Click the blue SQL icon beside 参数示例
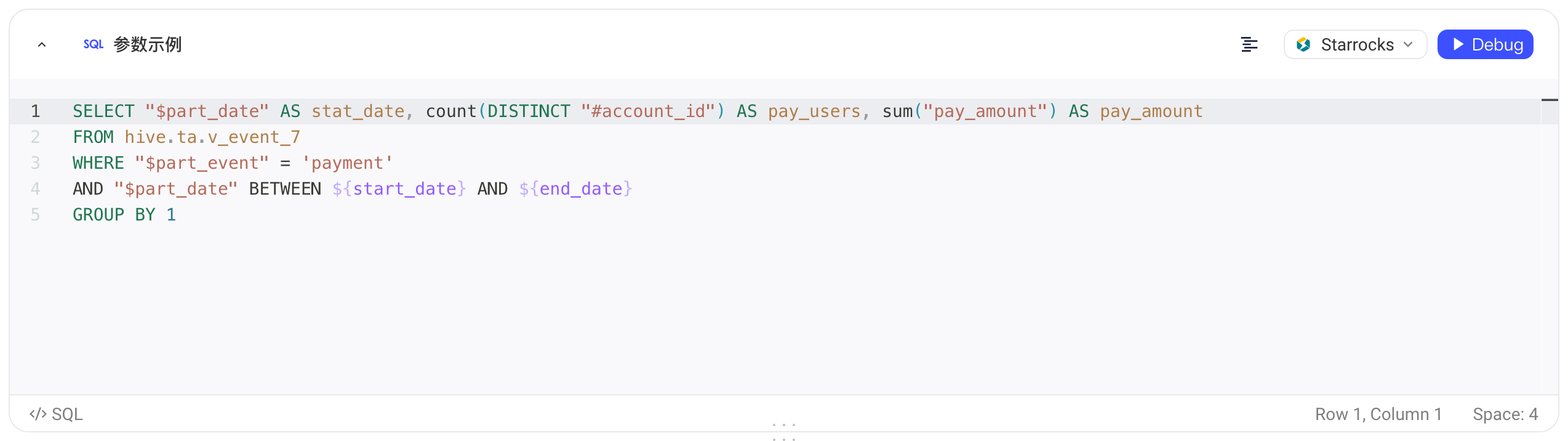The height and width of the screenshot is (441, 1568). coord(94,44)
